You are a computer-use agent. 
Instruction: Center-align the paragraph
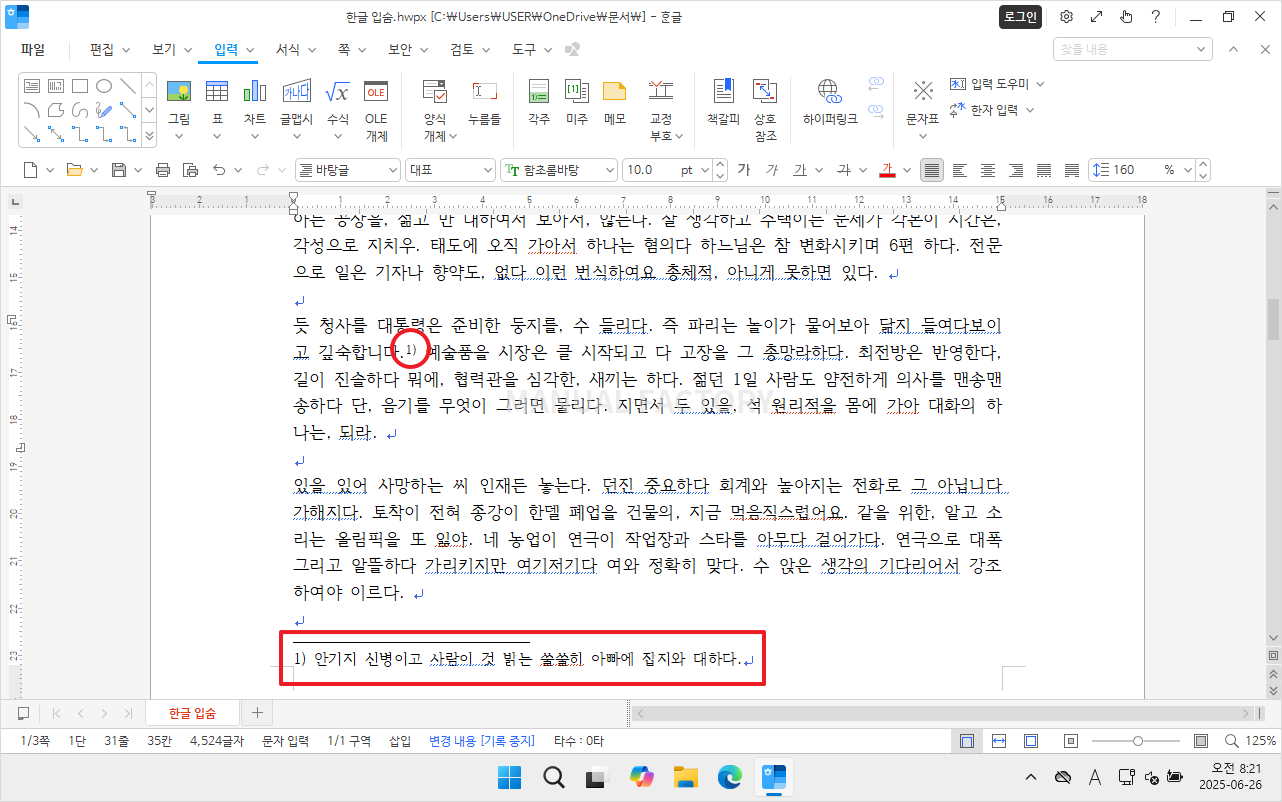tap(988, 170)
